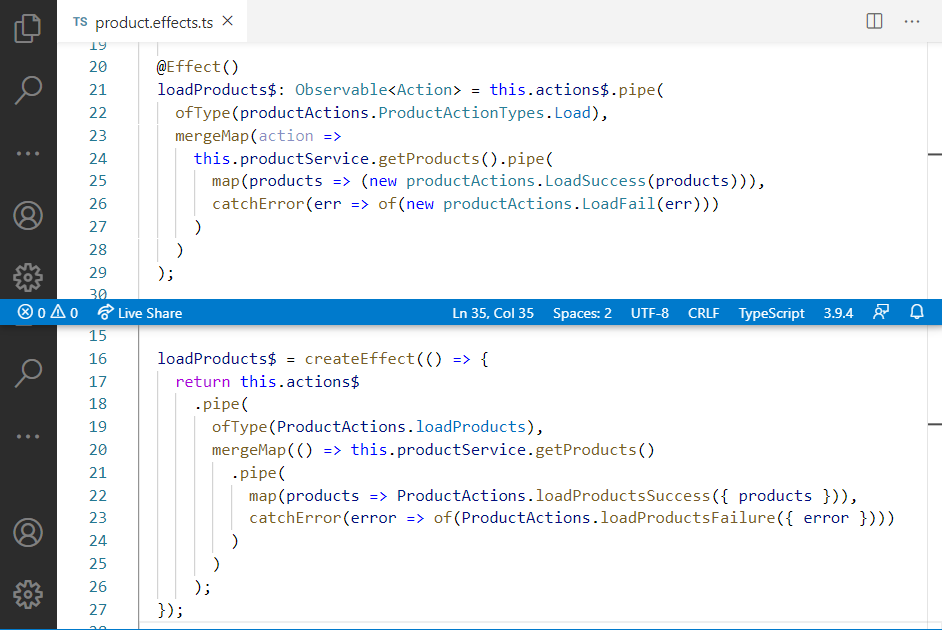This screenshot has height=630, width=942.
Task: Start a Live Share session
Action: 139,312
